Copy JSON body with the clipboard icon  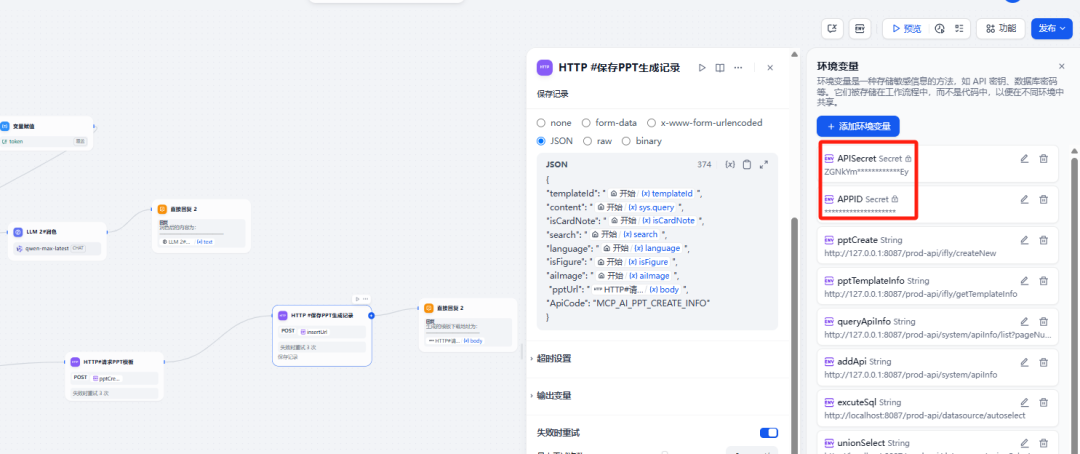pyautogui.click(x=747, y=165)
